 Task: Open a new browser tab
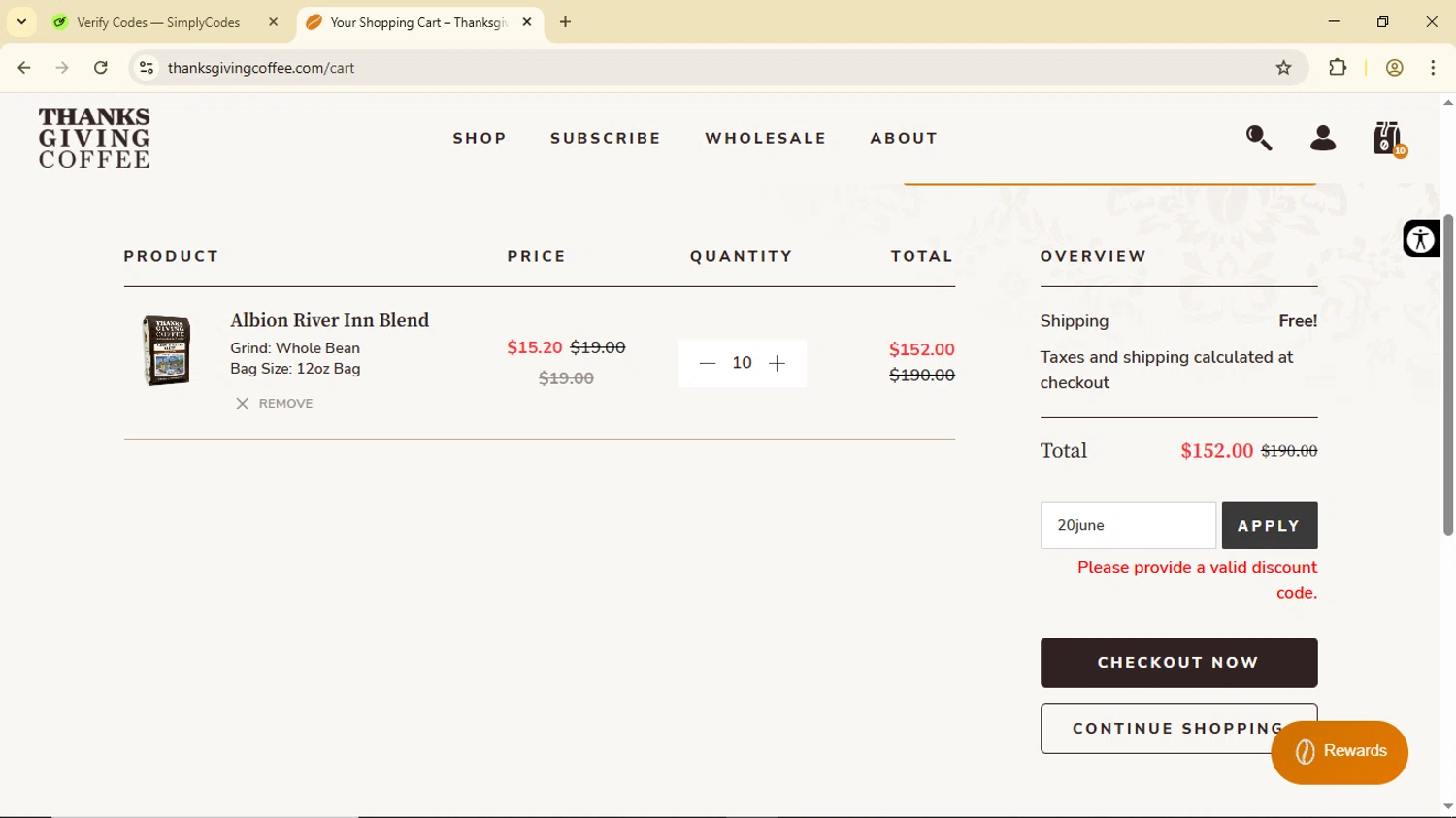(566, 22)
